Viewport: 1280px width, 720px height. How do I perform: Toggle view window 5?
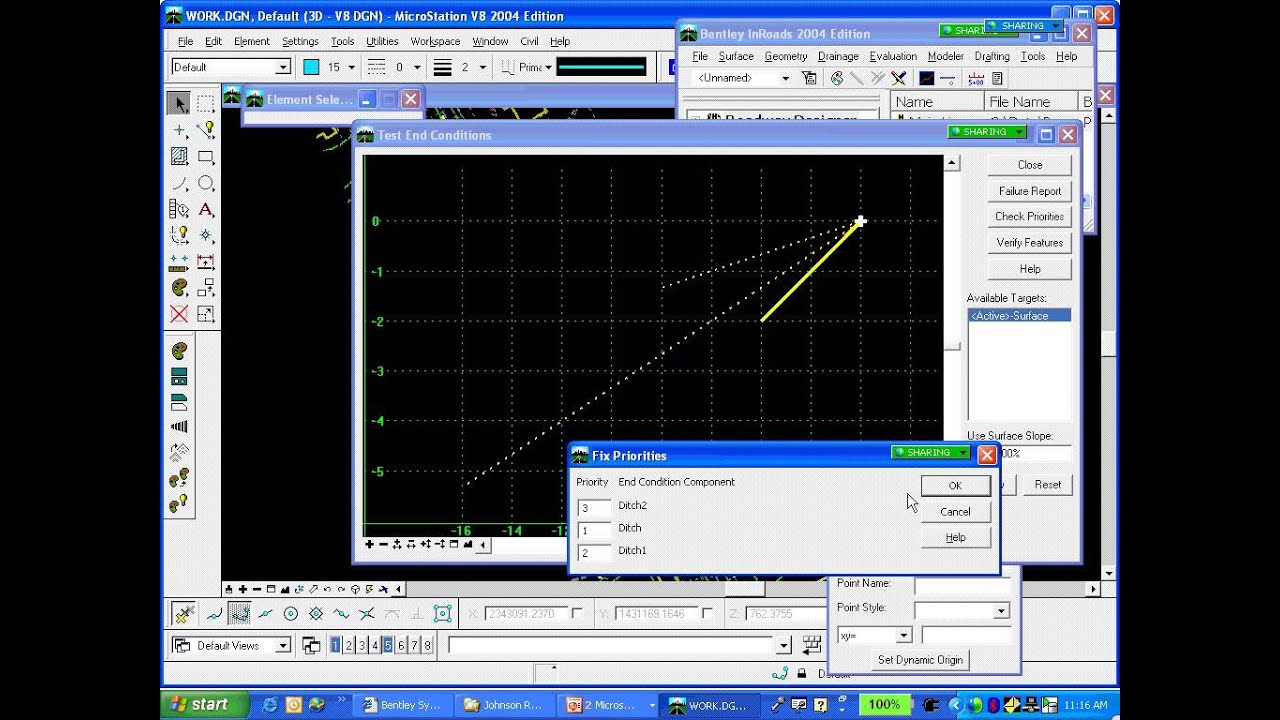[388, 646]
